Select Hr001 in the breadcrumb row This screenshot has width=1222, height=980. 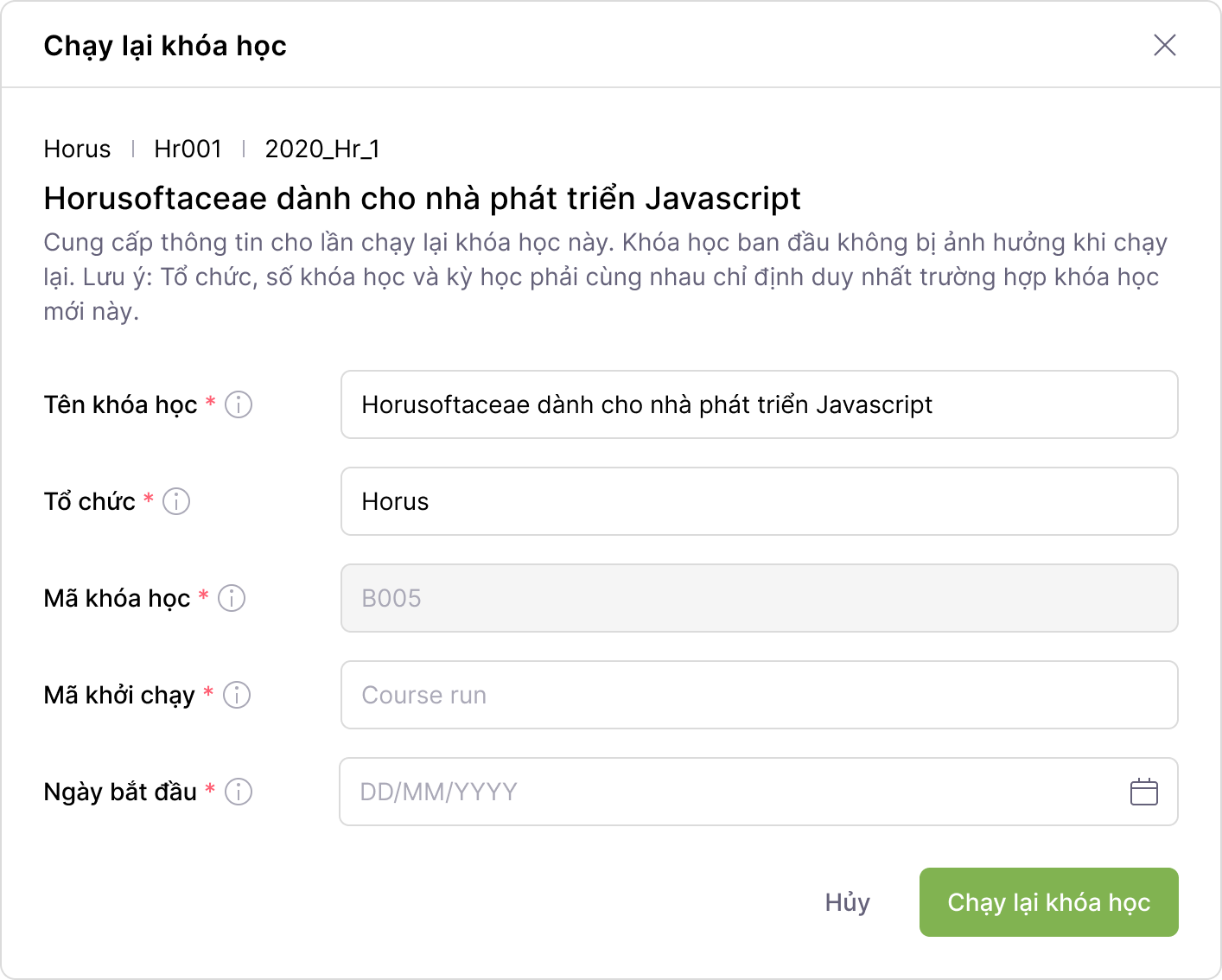click(188, 149)
